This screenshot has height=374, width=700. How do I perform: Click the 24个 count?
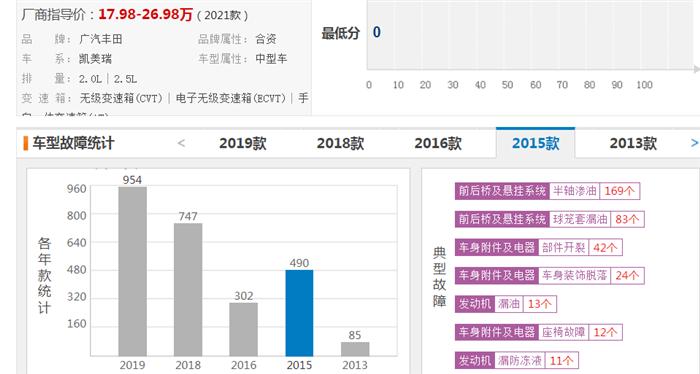627,275
